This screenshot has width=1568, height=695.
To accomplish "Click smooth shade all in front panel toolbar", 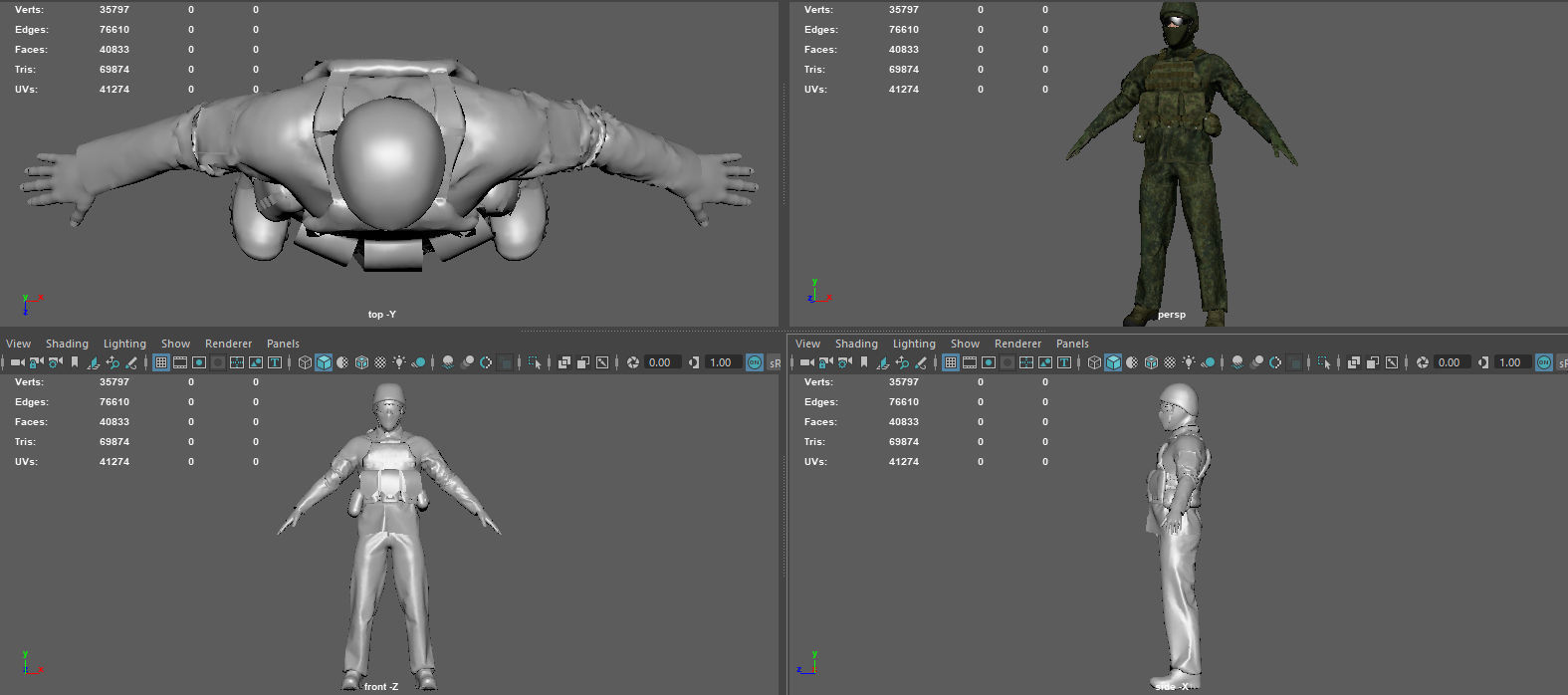I will click(324, 362).
